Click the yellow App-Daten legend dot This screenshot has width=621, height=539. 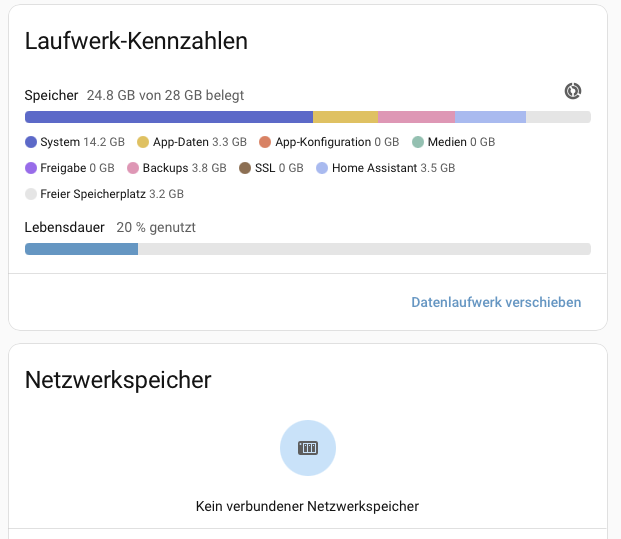coord(143,142)
